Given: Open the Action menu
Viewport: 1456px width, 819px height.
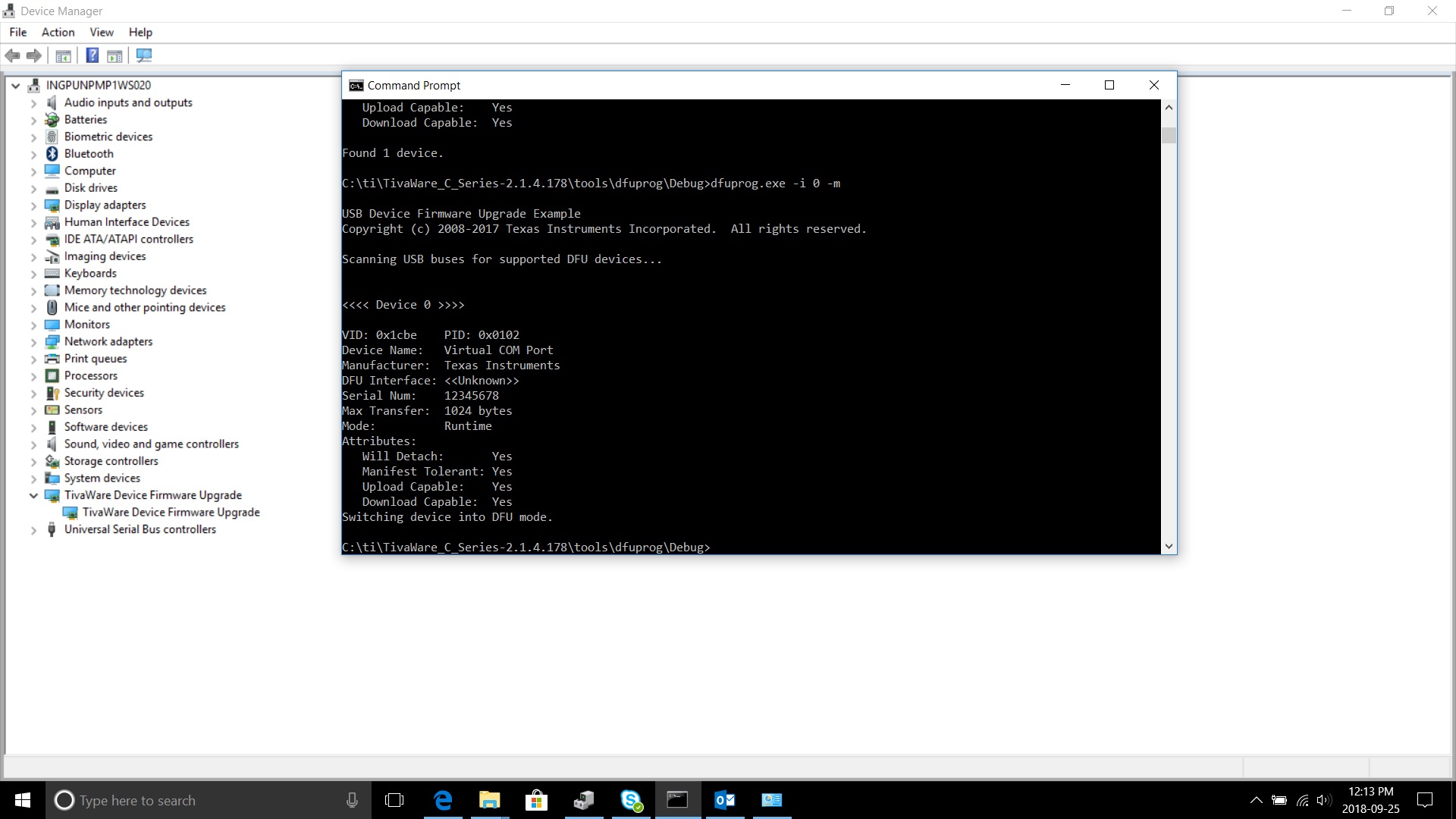Looking at the screenshot, I should [x=58, y=32].
